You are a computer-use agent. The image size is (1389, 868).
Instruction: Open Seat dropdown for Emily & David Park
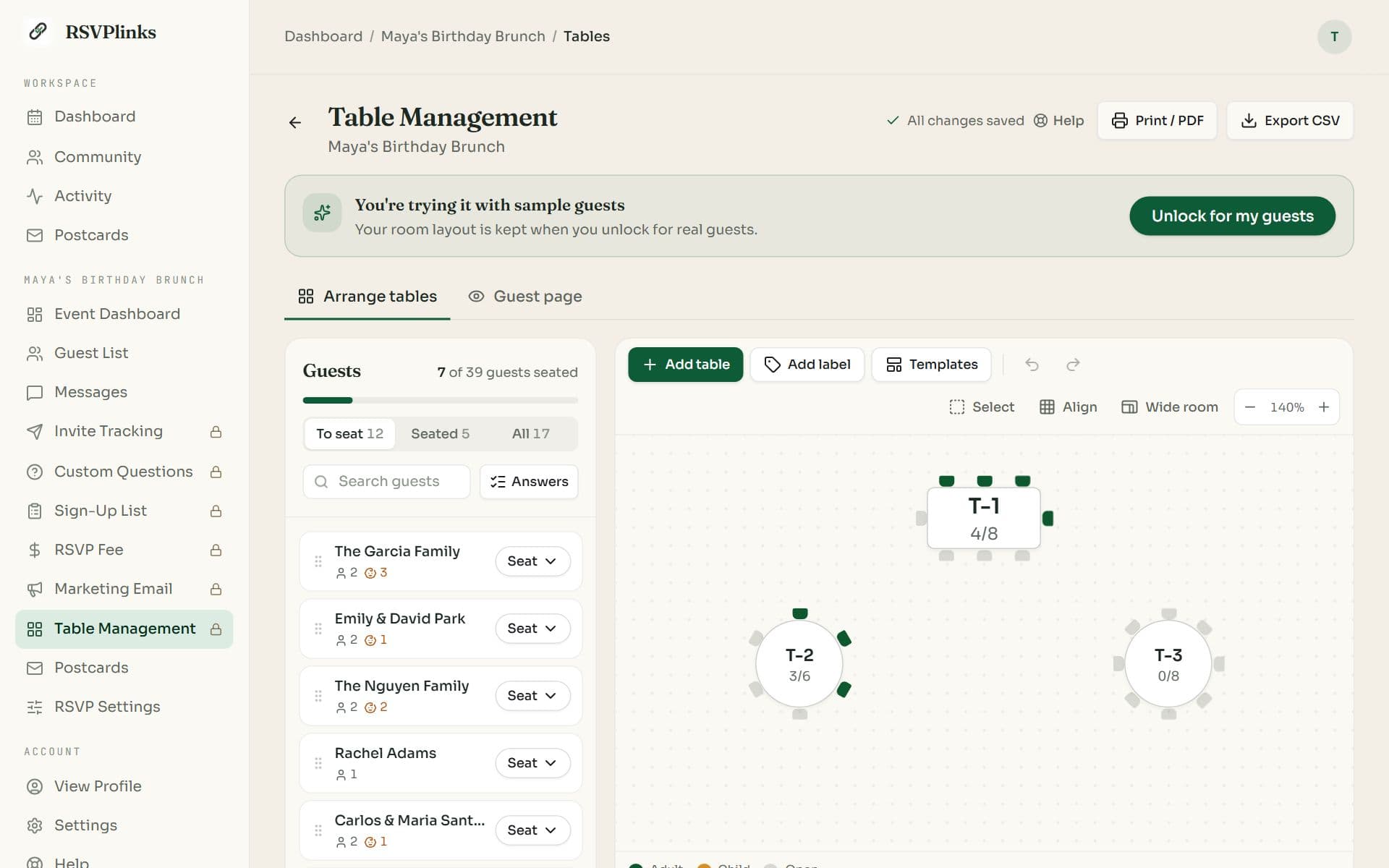coord(532,629)
